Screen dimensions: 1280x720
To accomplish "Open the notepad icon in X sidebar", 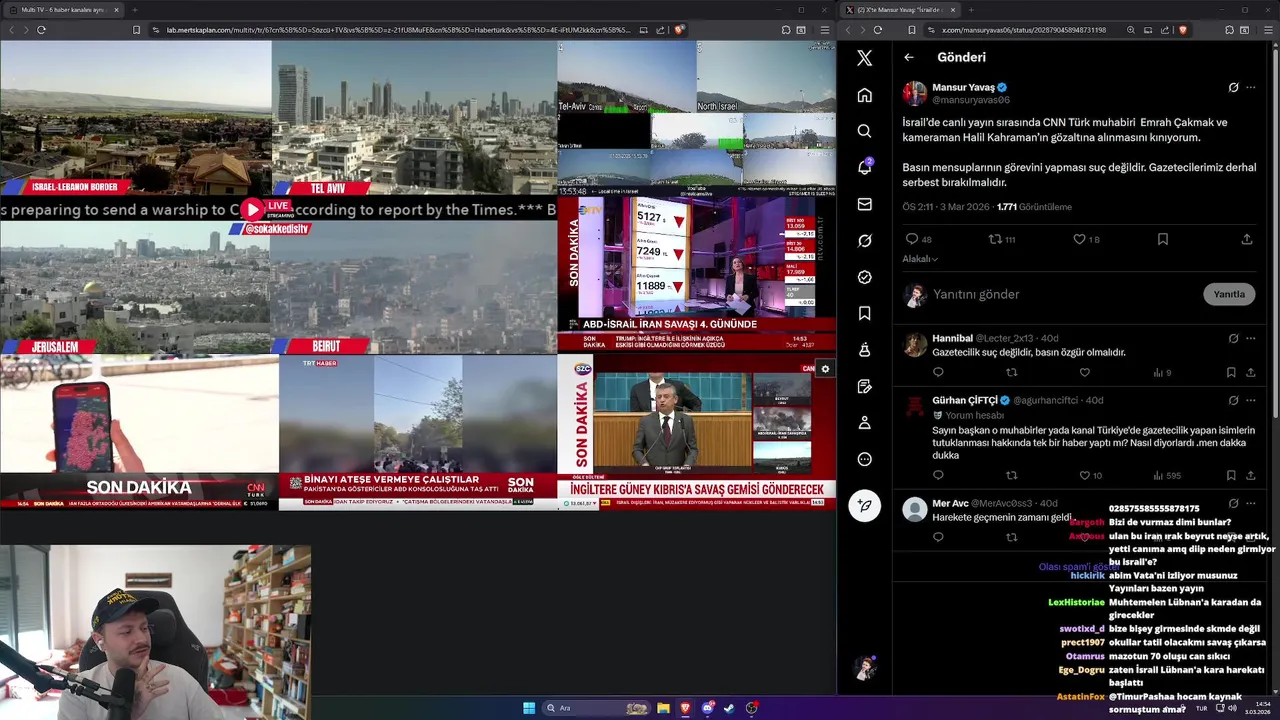I will (865, 386).
